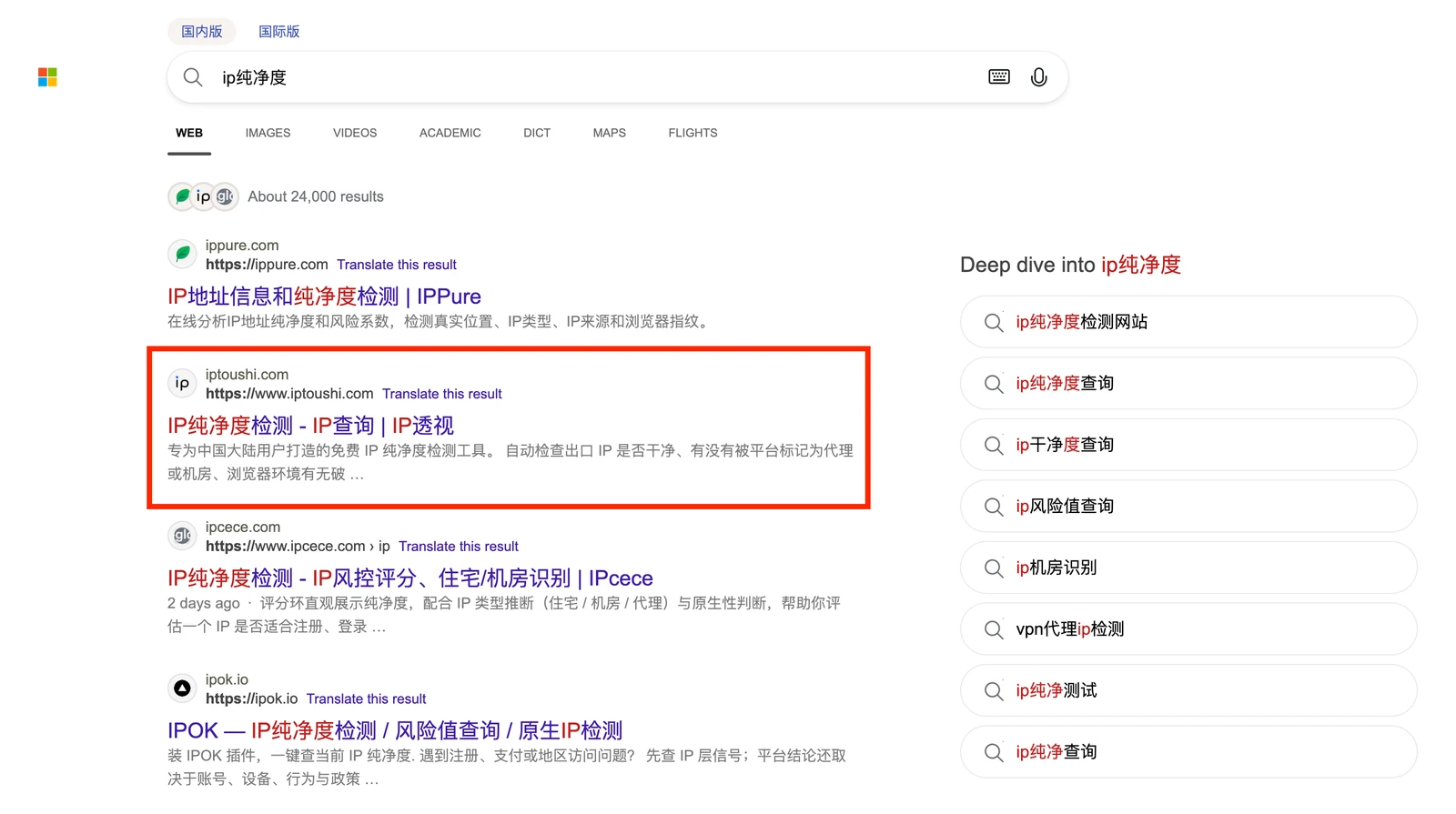This screenshot has height=814, width=1456.
Task: Click the iptoushi.com site name text
Action: pos(247,375)
